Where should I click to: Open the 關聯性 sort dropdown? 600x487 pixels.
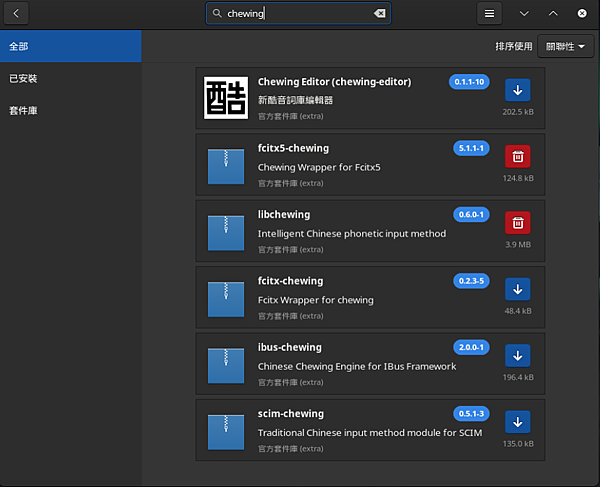[565, 46]
